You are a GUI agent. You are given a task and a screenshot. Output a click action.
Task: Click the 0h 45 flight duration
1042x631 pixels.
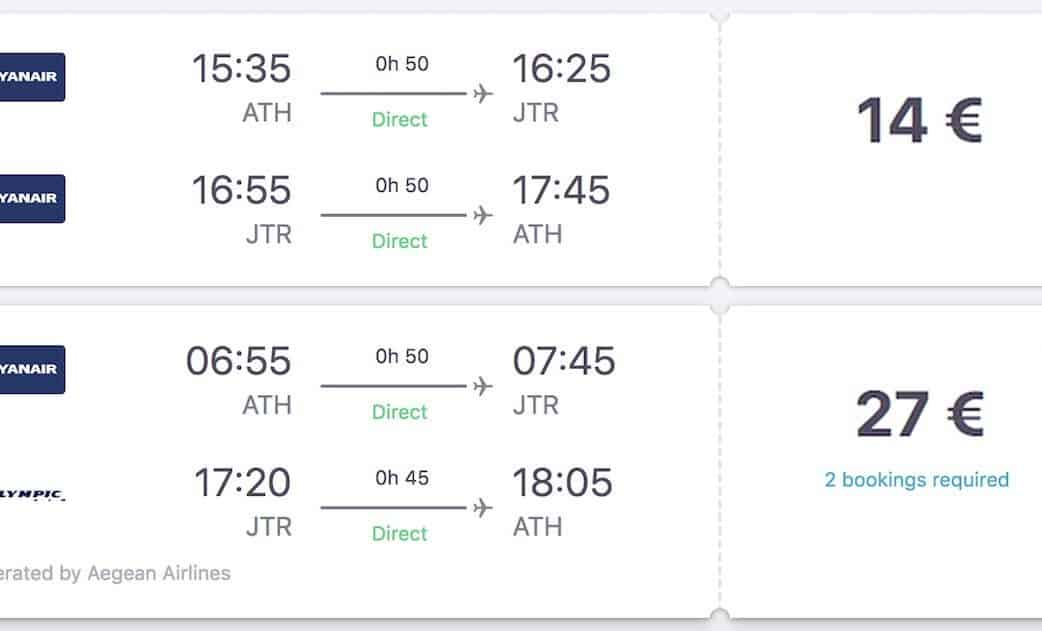tap(402, 479)
